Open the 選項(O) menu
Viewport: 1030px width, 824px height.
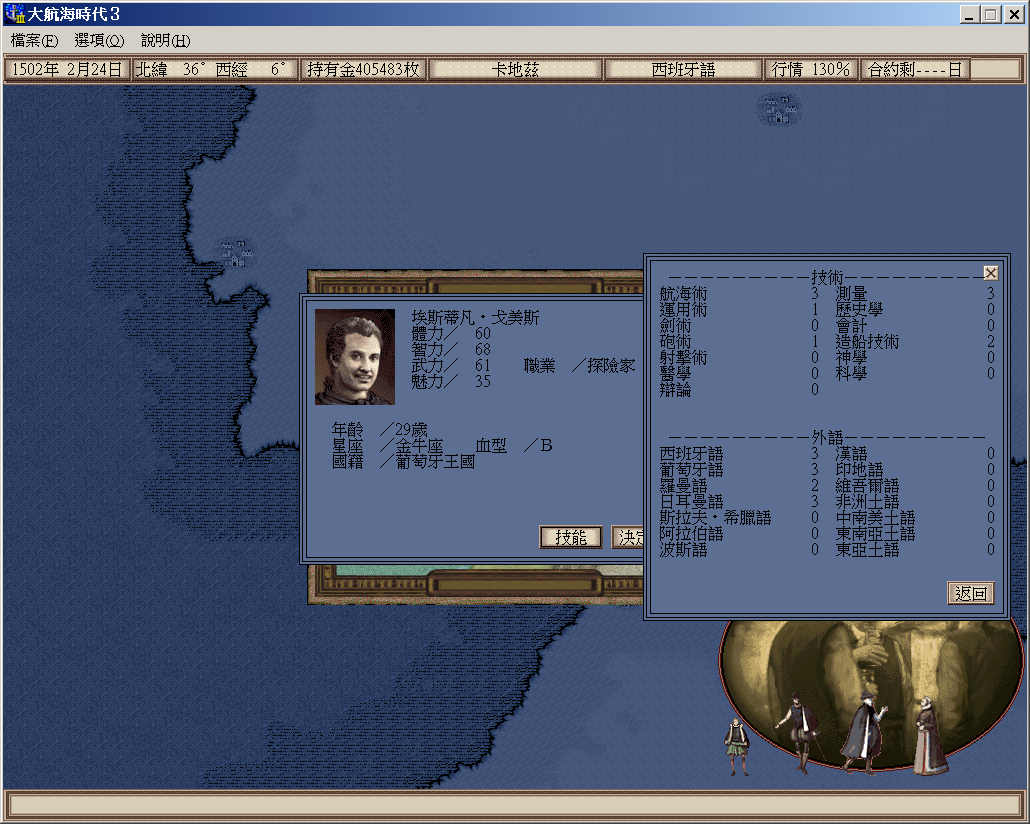[99, 41]
